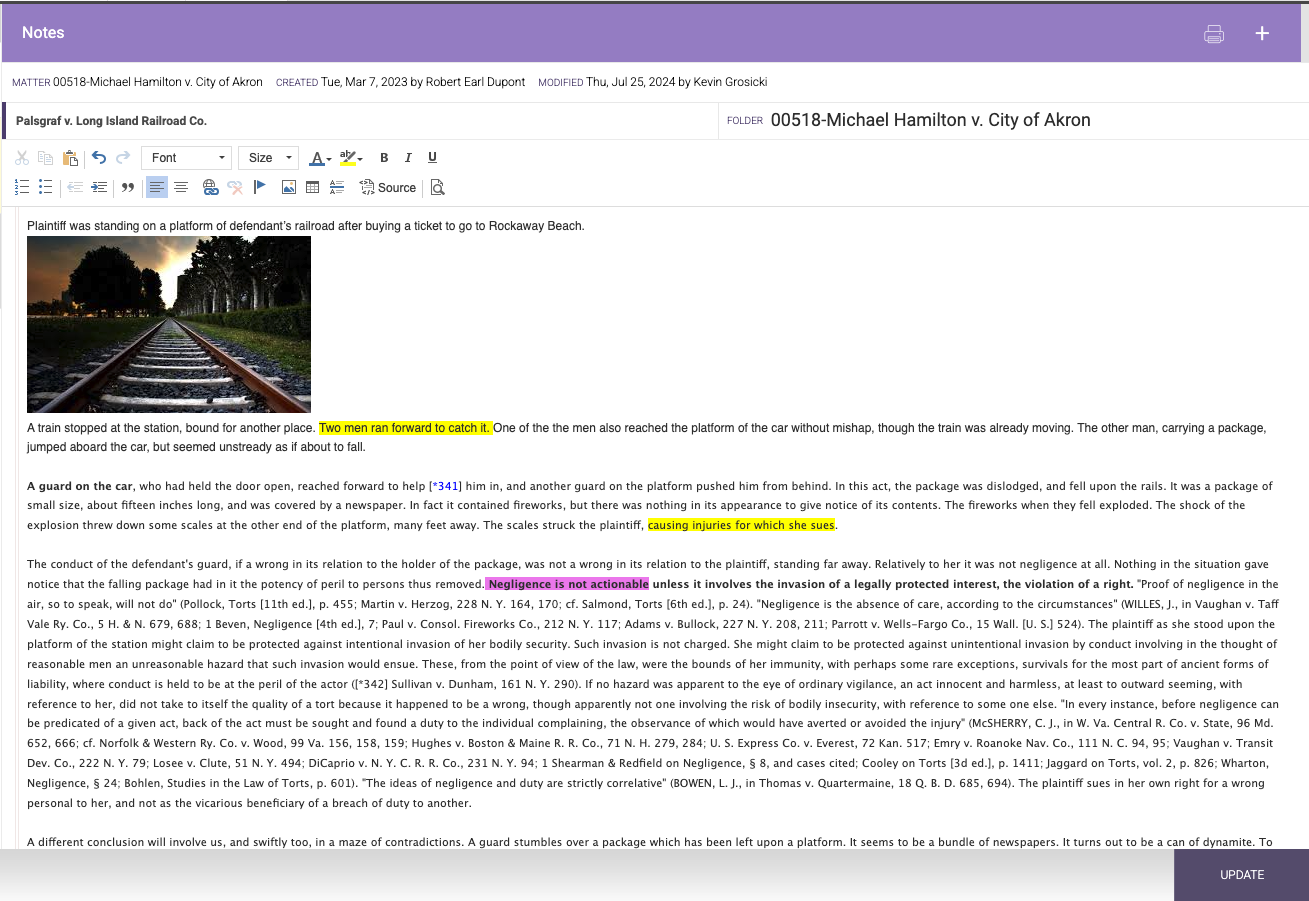Paste from clipboard using the paste icon
This screenshot has height=901, width=1309.
pyautogui.click(x=70, y=158)
